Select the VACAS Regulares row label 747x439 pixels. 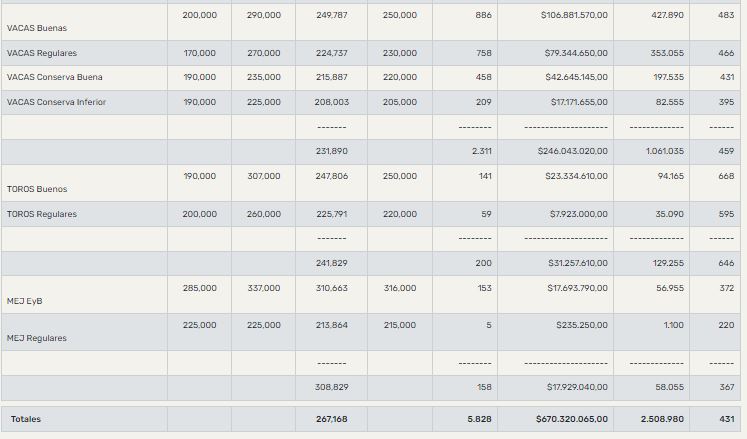tap(42, 52)
